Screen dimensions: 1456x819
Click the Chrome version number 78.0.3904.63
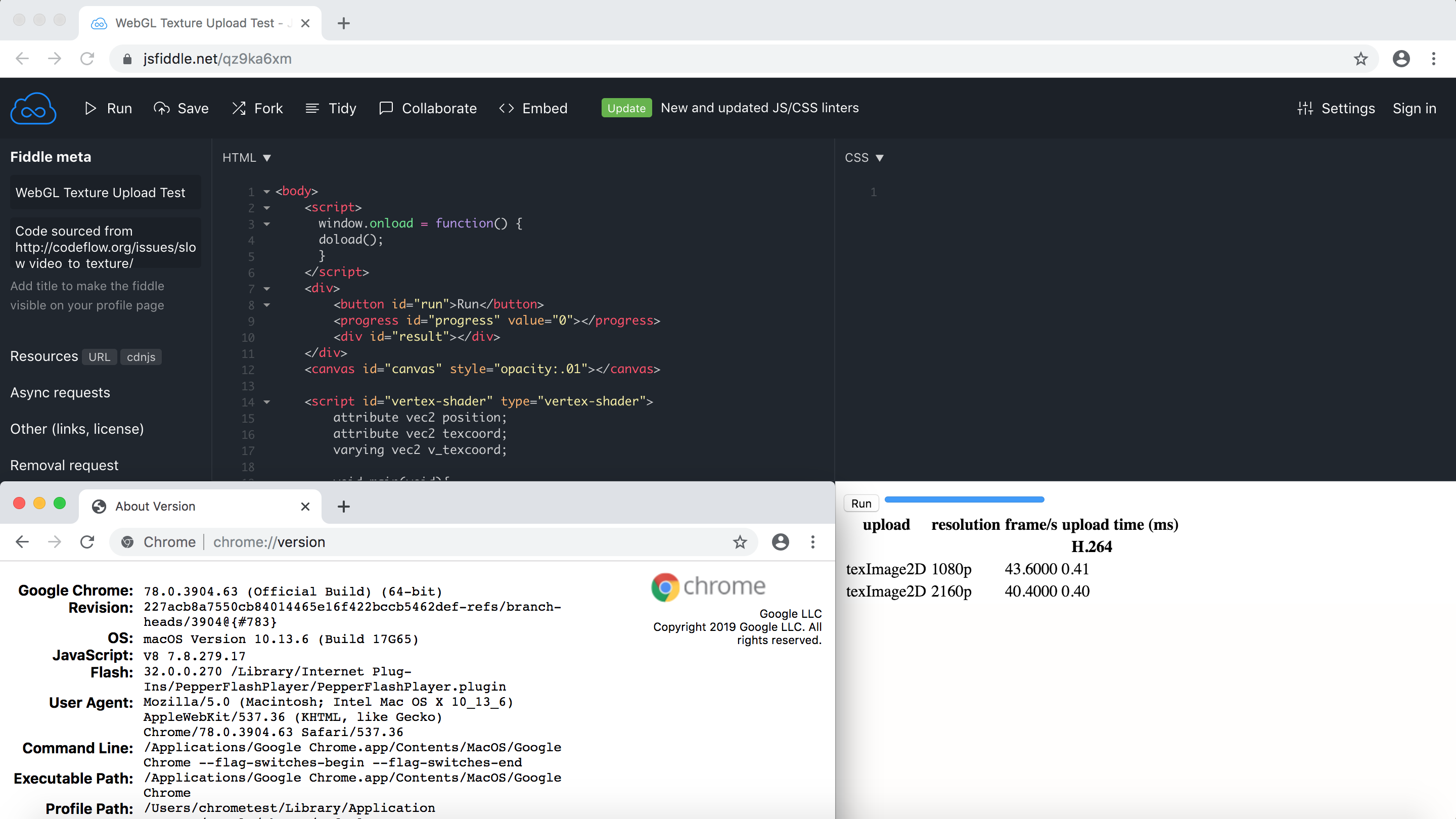click(191, 591)
